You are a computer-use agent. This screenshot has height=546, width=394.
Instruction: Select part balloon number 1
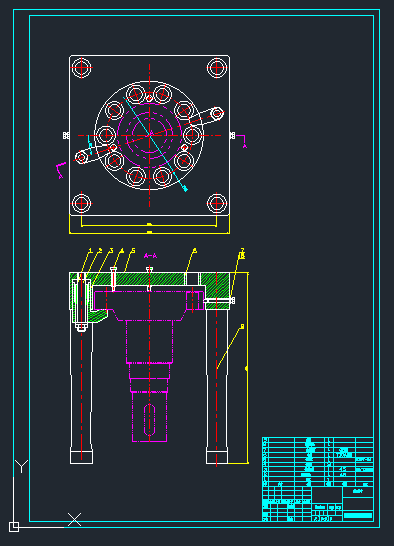pos(90,251)
